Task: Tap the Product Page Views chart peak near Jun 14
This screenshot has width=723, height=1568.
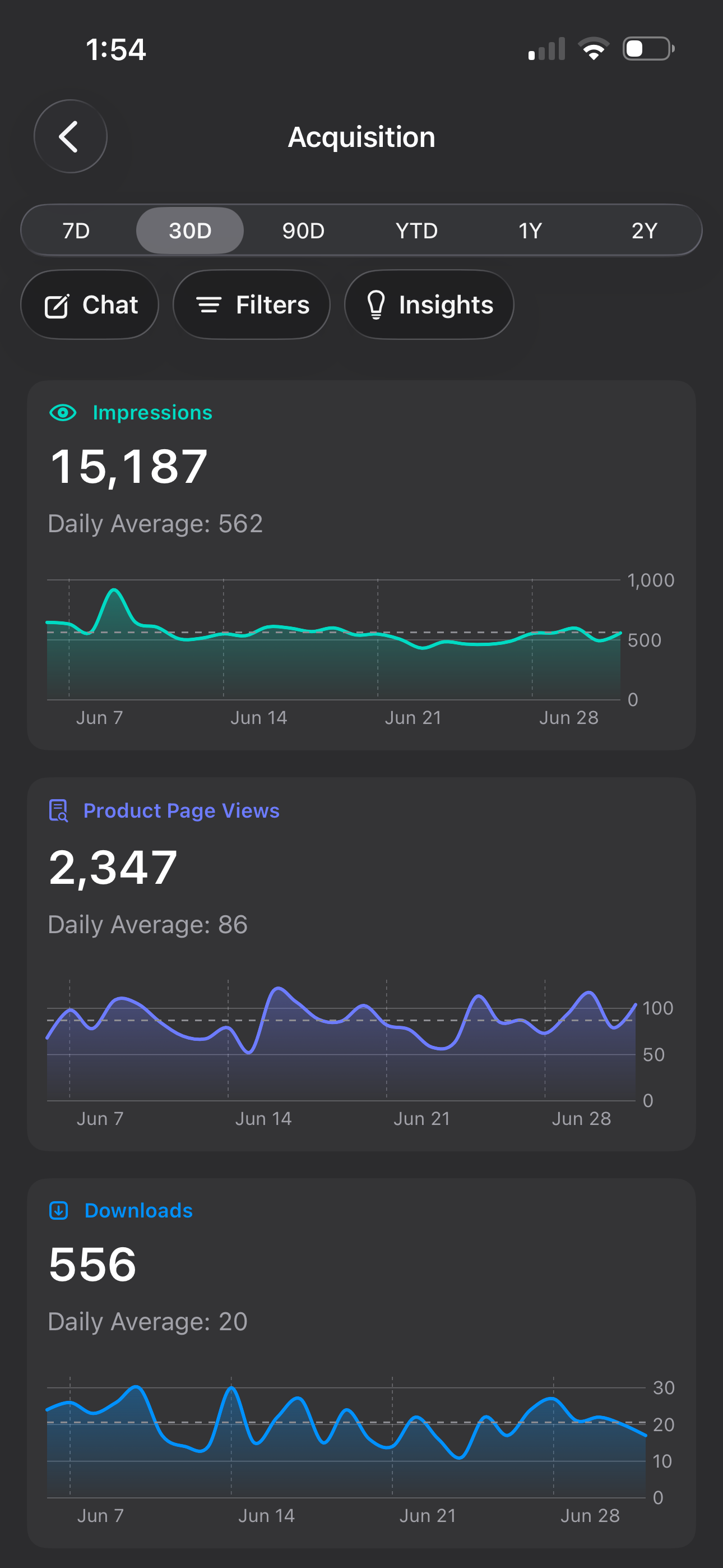Action: tap(278, 989)
